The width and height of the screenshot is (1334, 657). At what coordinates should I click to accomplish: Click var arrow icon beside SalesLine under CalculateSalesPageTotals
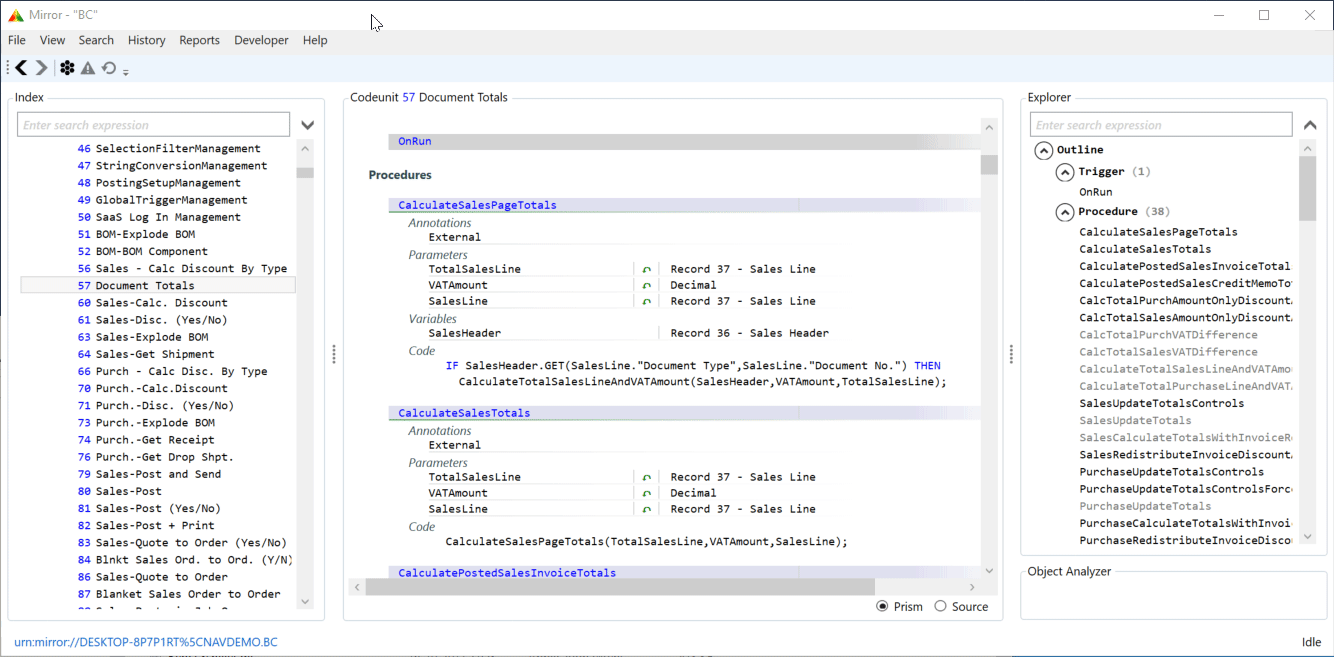click(x=646, y=301)
